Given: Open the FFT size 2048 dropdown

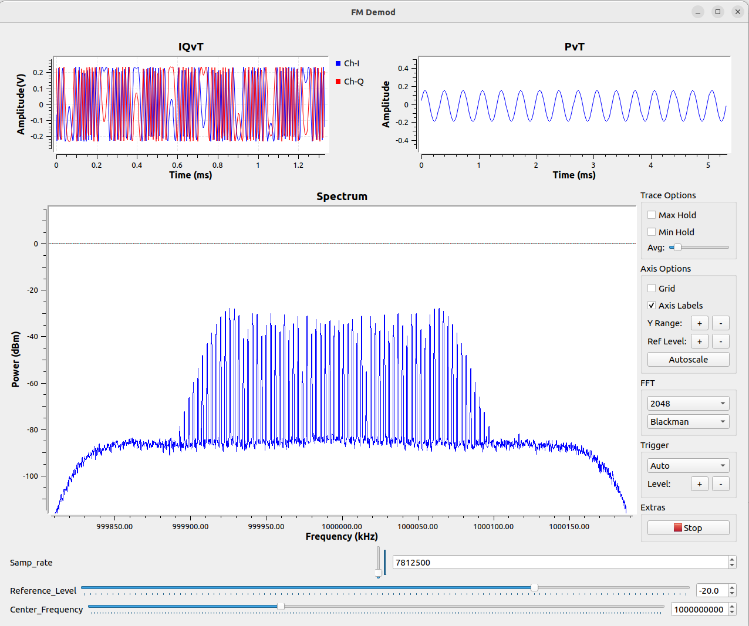Looking at the screenshot, I should click(688, 403).
